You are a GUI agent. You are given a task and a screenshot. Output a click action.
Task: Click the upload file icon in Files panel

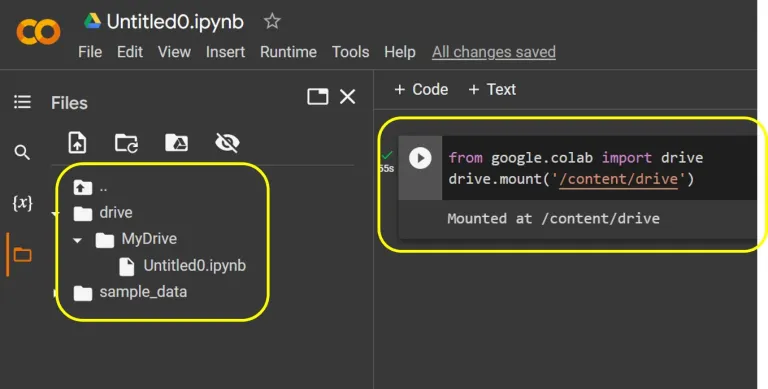coord(77,143)
